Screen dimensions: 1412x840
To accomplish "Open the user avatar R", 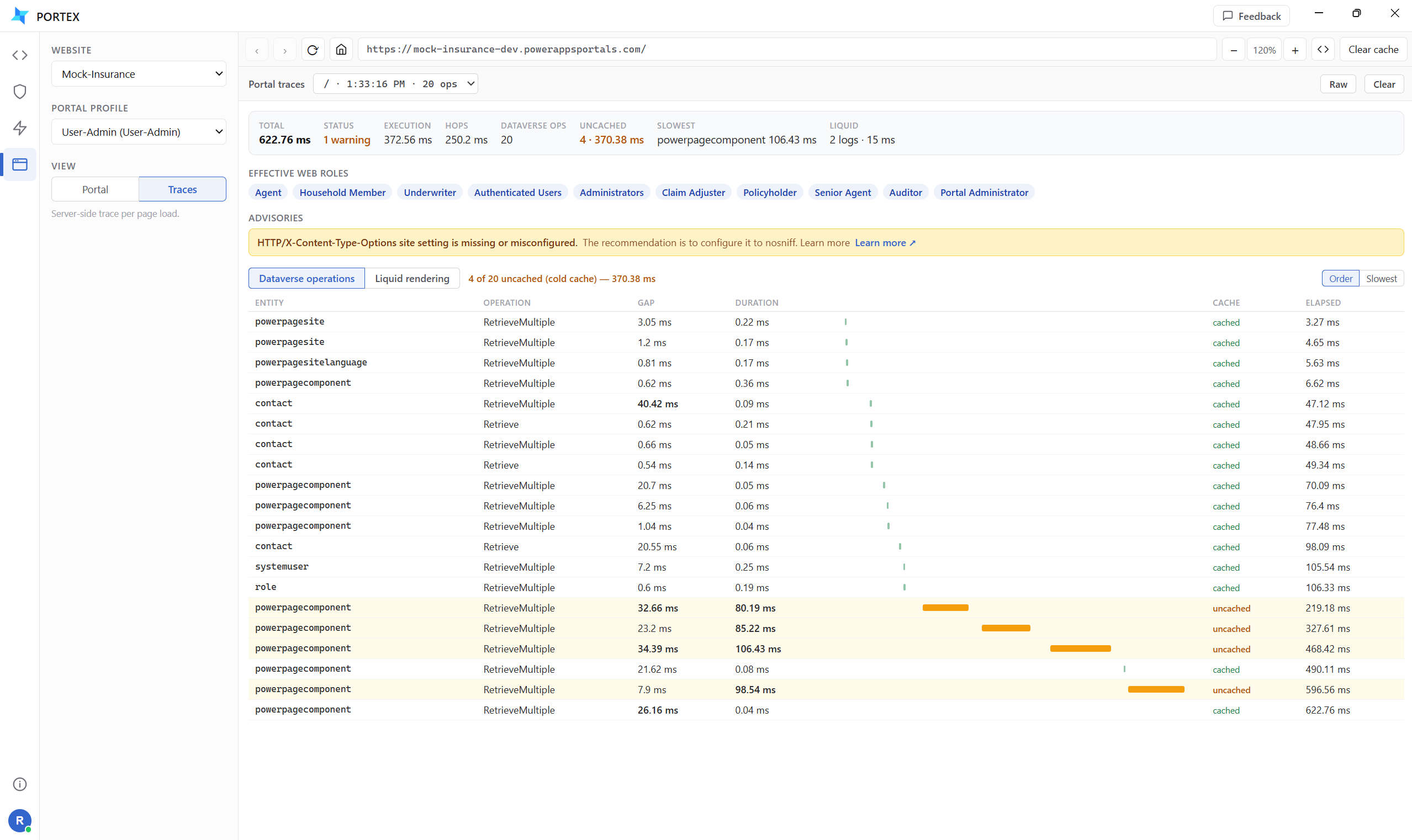I will pos(20,820).
